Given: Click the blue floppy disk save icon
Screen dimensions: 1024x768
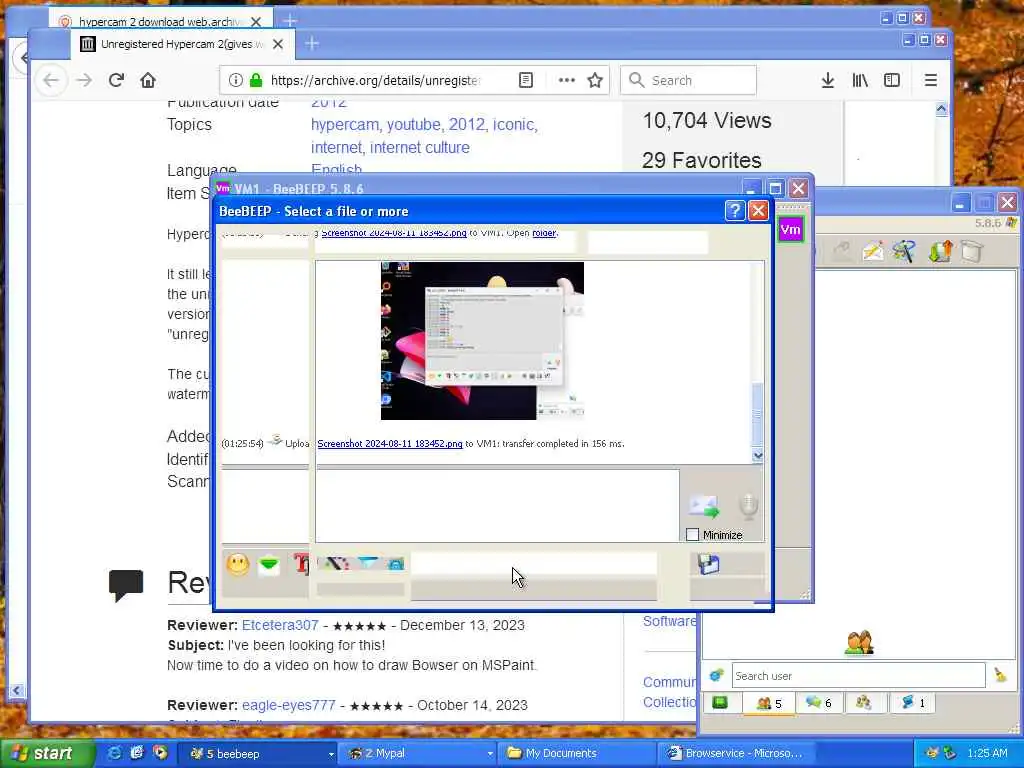Looking at the screenshot, I should (x=709, y=564).
